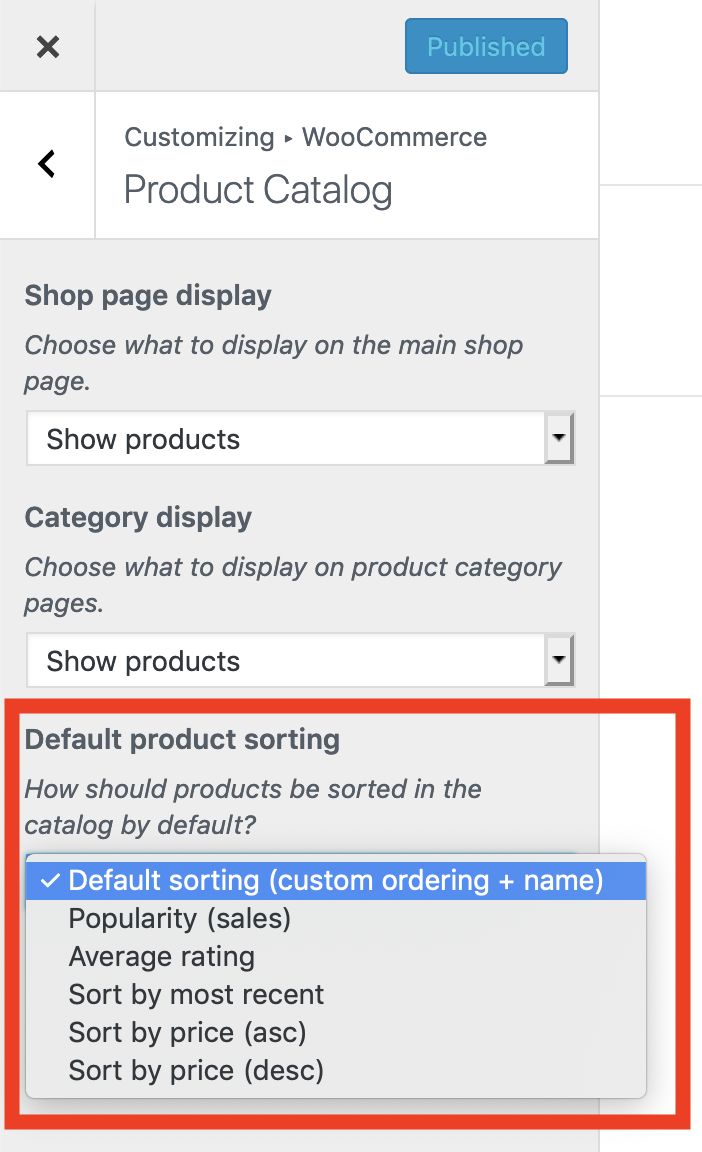Choose Sort by price (desc) option
702x1152 pixels.
point(195,1070)
